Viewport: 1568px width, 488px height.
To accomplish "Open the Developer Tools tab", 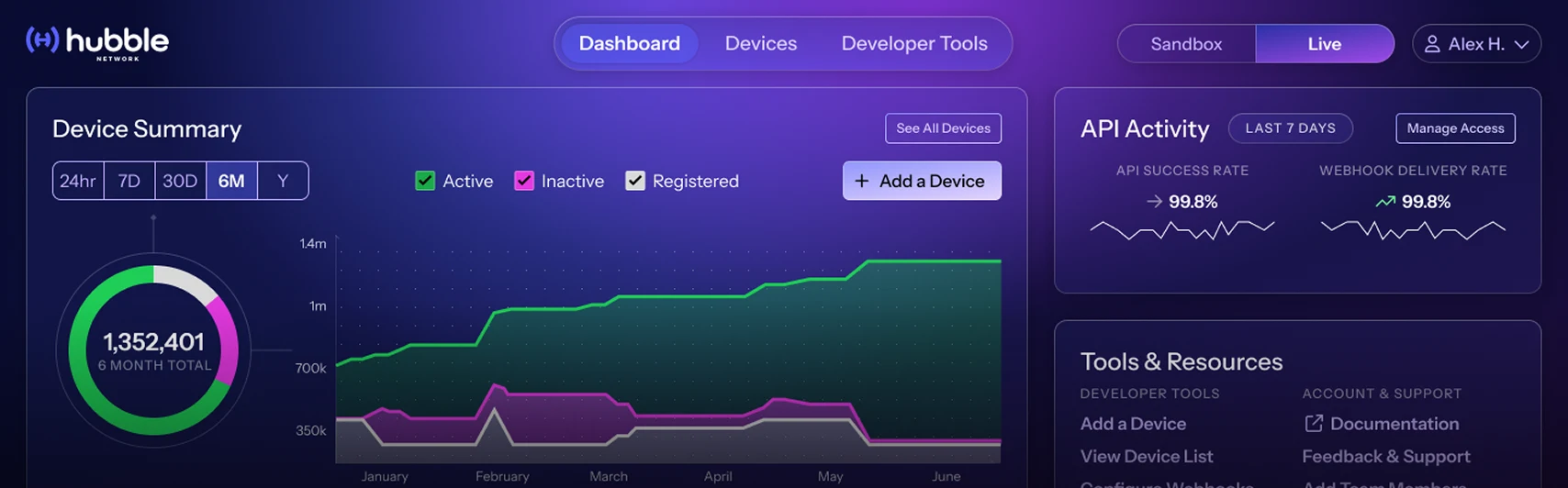I will (914, 43).
